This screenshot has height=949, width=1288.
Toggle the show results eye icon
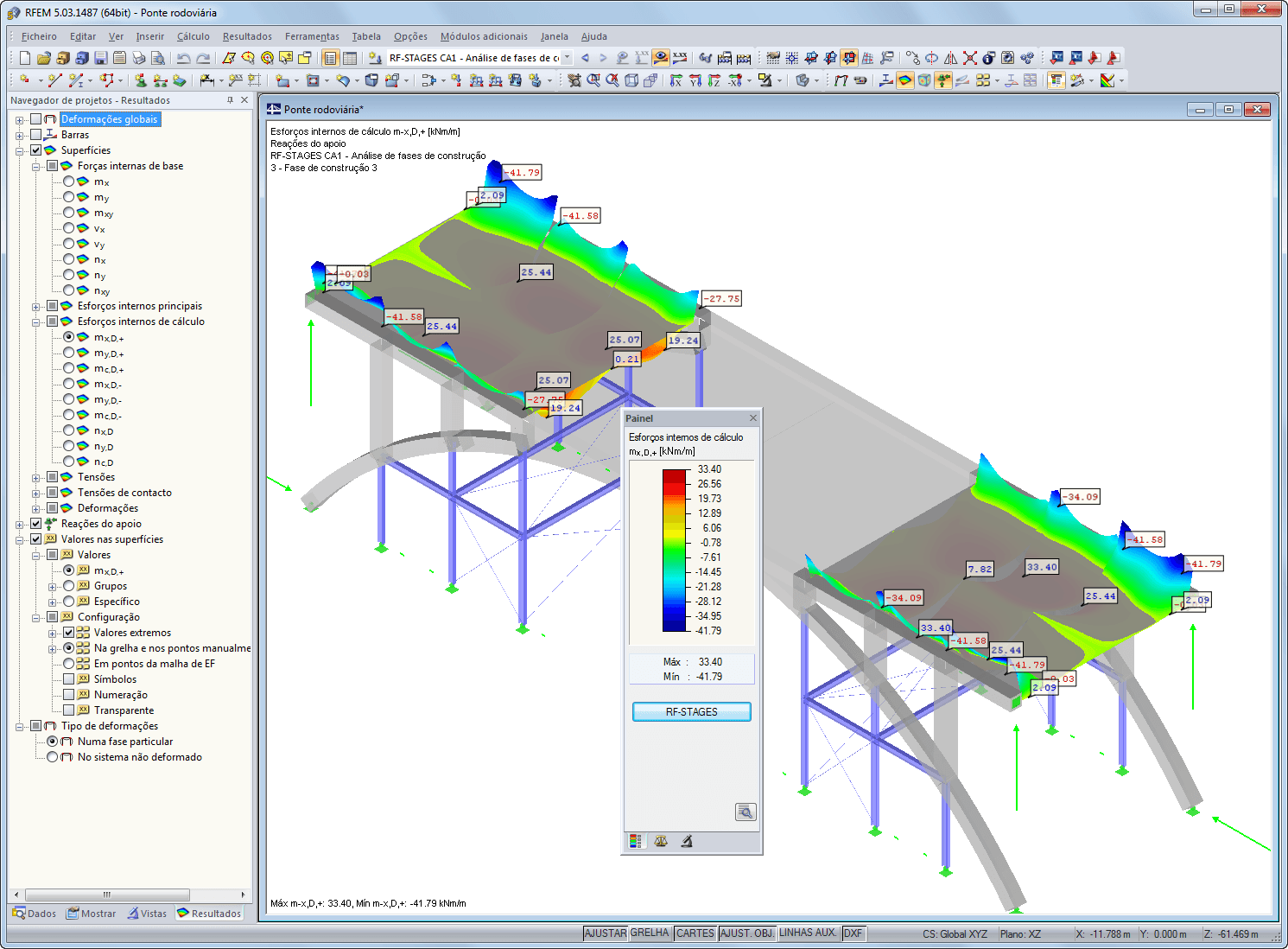(661, 58)
